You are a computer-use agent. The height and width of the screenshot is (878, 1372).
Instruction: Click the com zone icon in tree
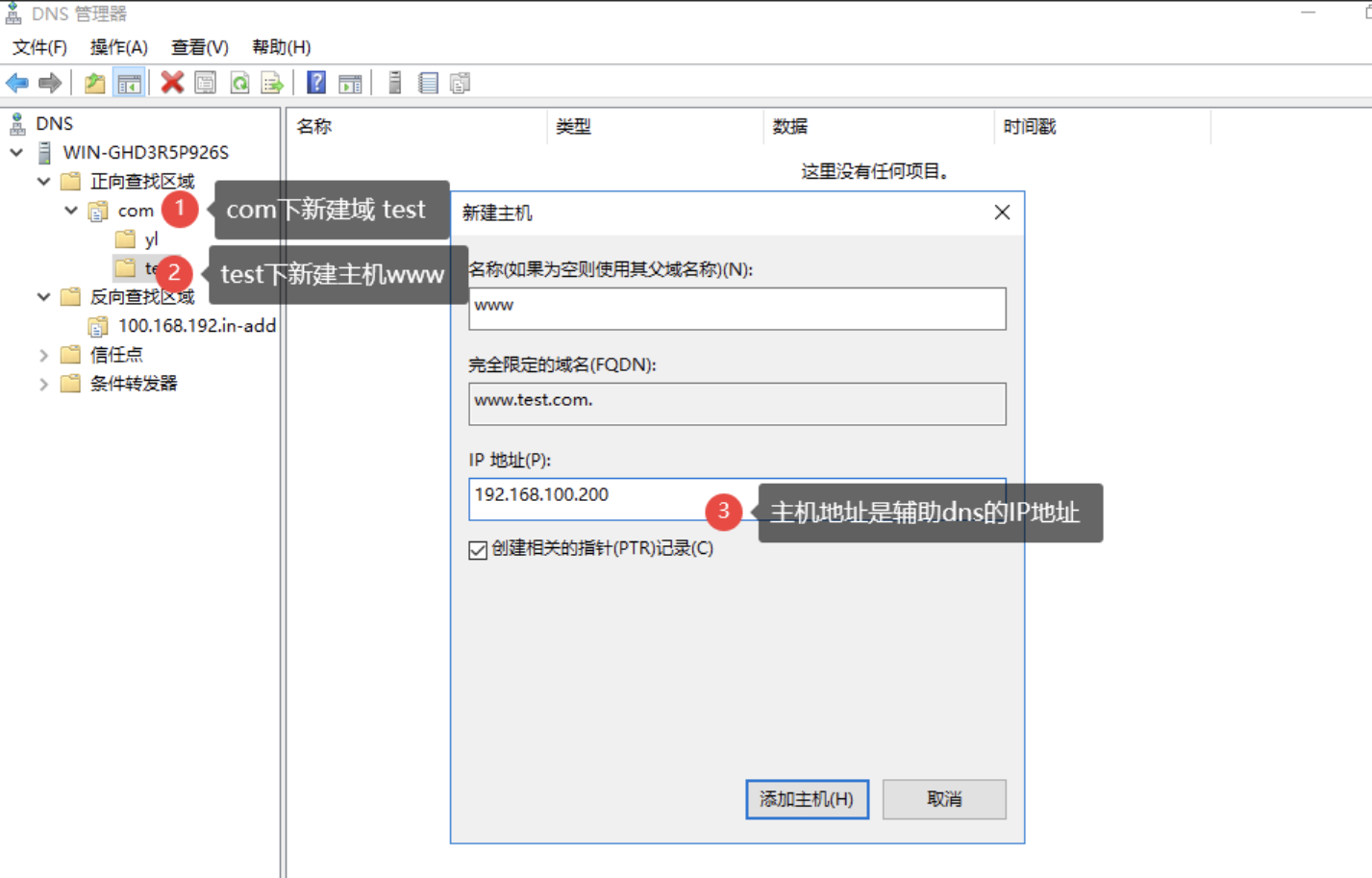(x=98, y=211)
